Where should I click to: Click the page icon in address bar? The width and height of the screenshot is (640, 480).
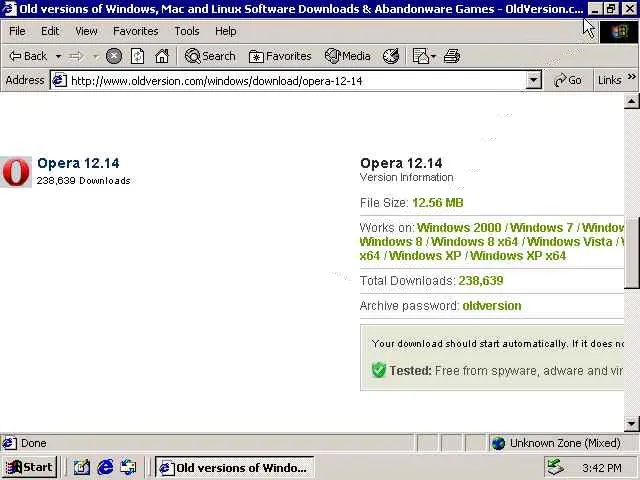tap(60, 80)
